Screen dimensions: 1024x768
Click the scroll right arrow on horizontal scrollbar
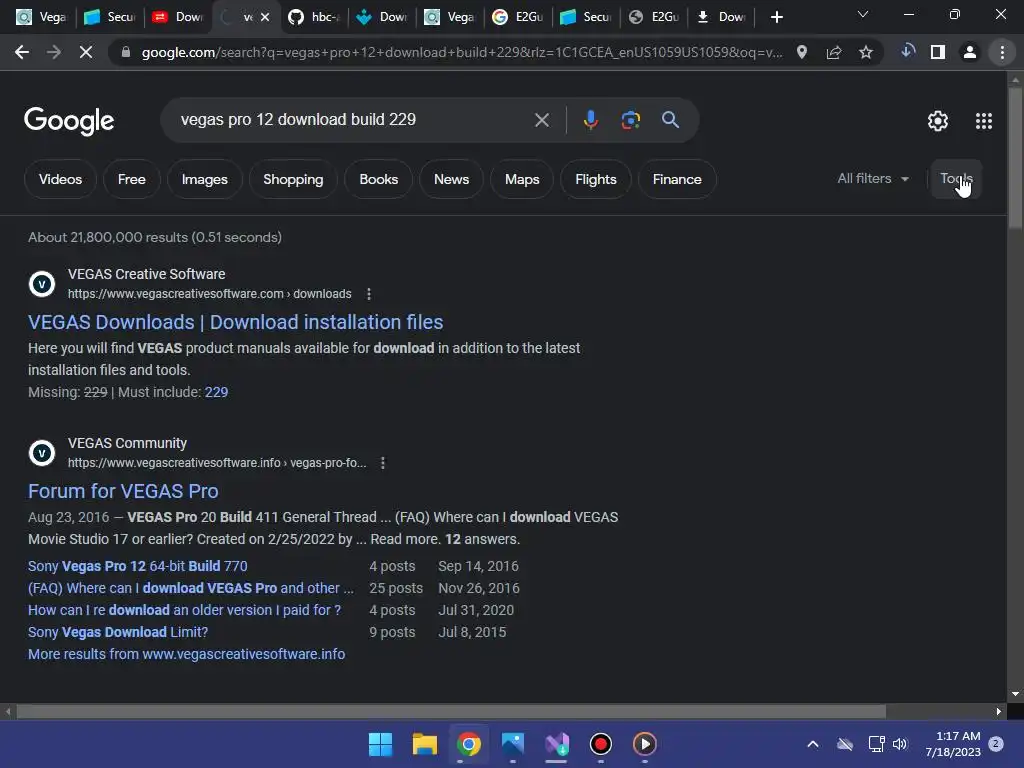point(999,711)
